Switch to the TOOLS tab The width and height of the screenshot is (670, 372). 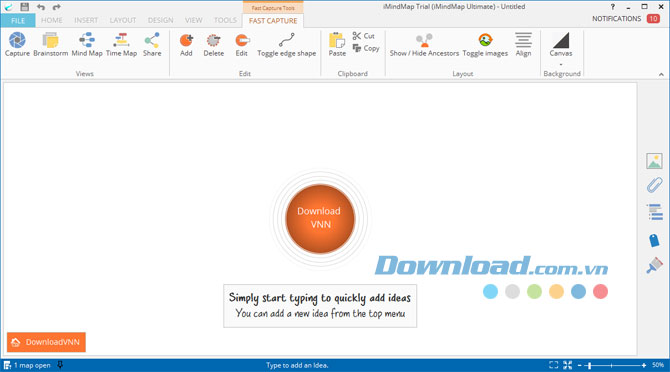225,20
